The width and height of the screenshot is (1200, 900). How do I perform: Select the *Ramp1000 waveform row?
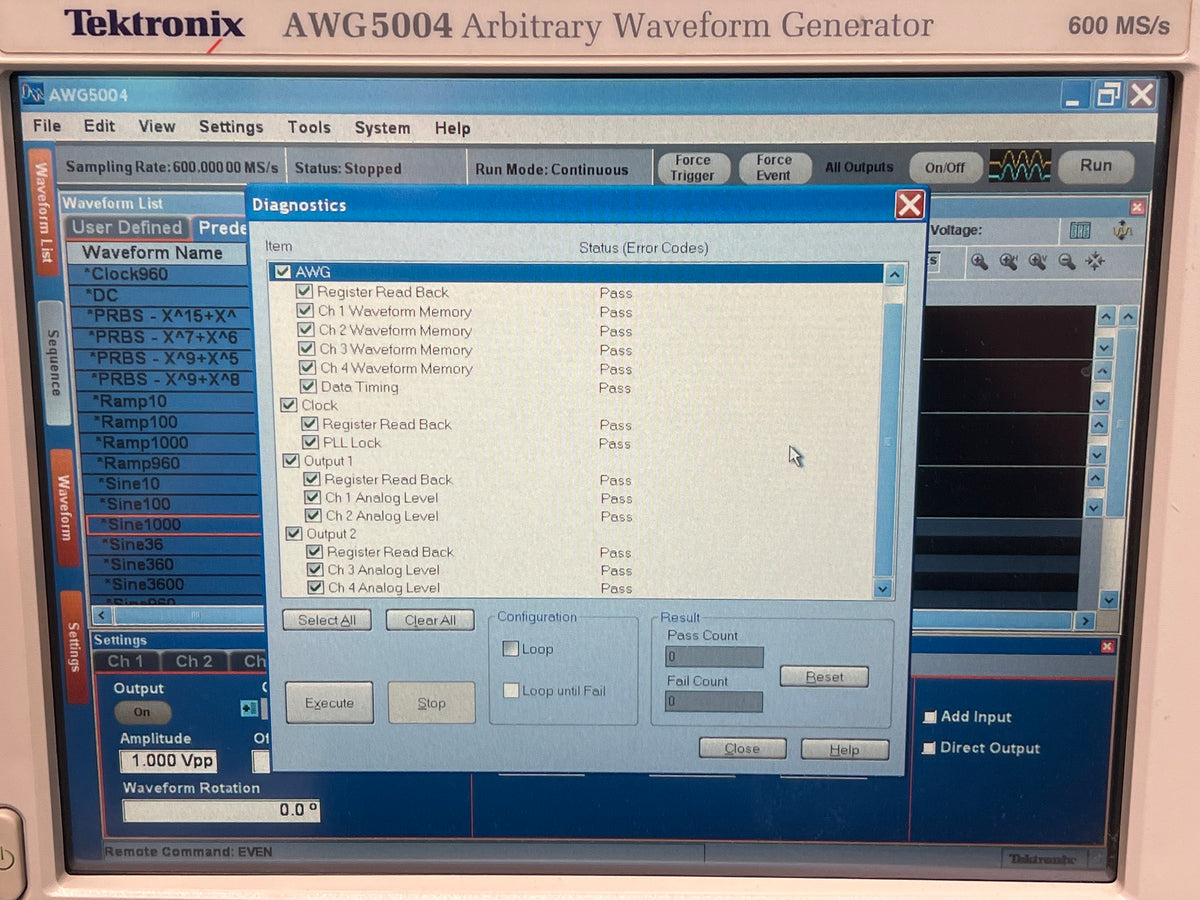point(168,442)
